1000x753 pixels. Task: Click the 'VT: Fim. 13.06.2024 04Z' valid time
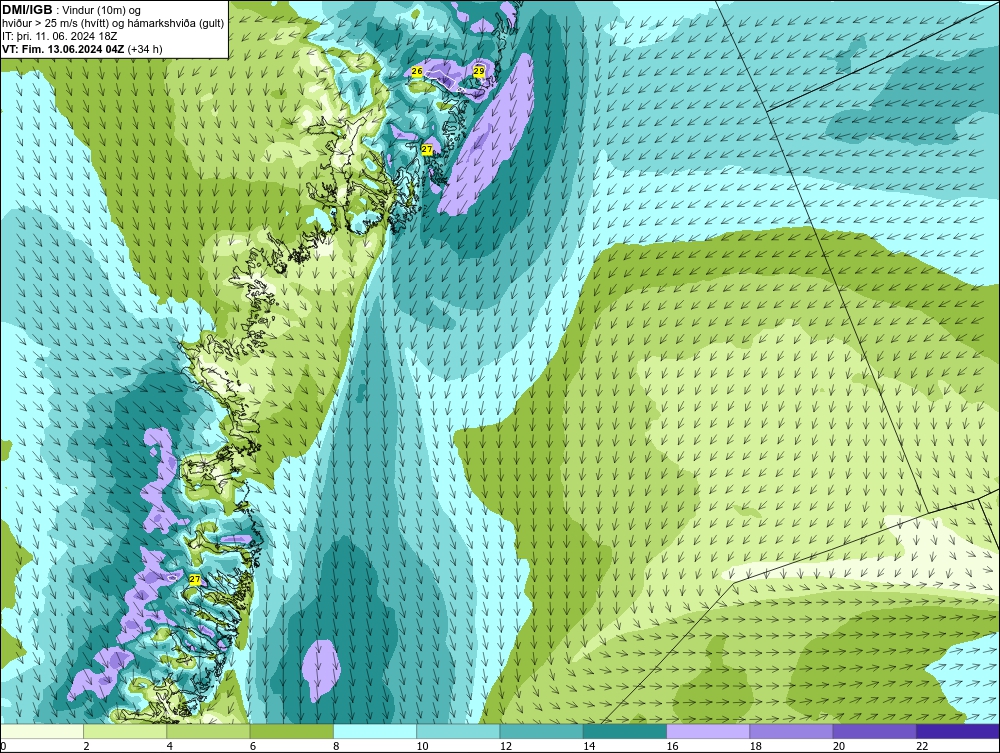64,48
